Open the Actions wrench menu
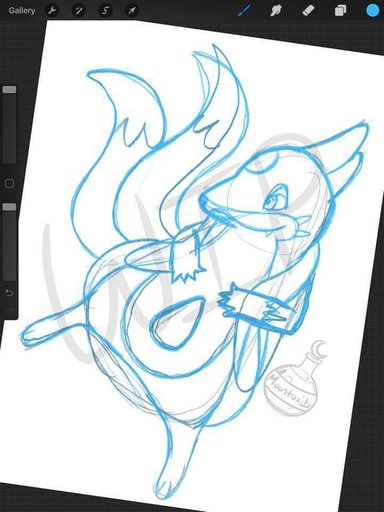Screen dimensions: 384x512 click(x=51, y=11)
